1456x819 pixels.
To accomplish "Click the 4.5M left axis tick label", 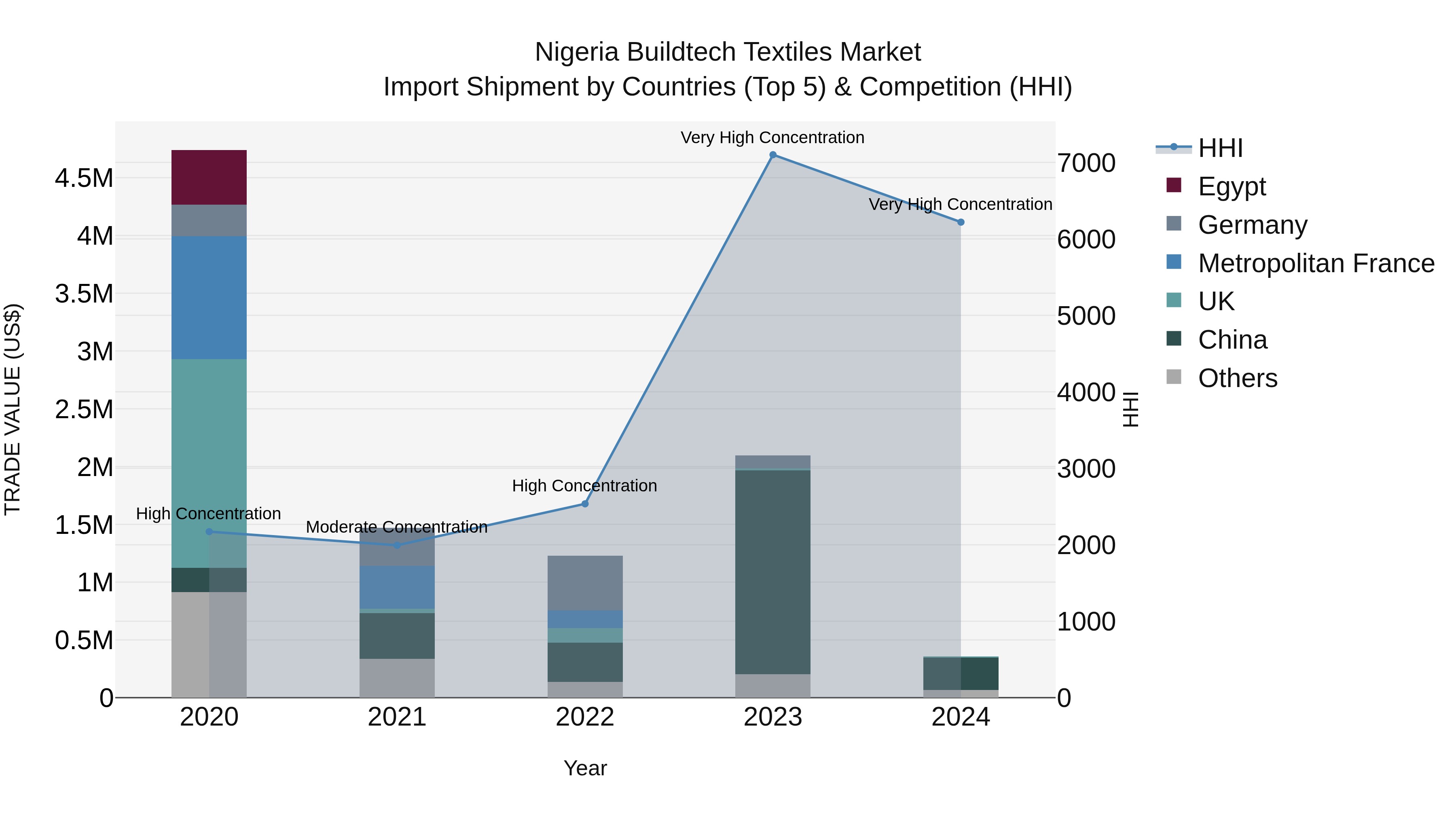I will point(84,179).
